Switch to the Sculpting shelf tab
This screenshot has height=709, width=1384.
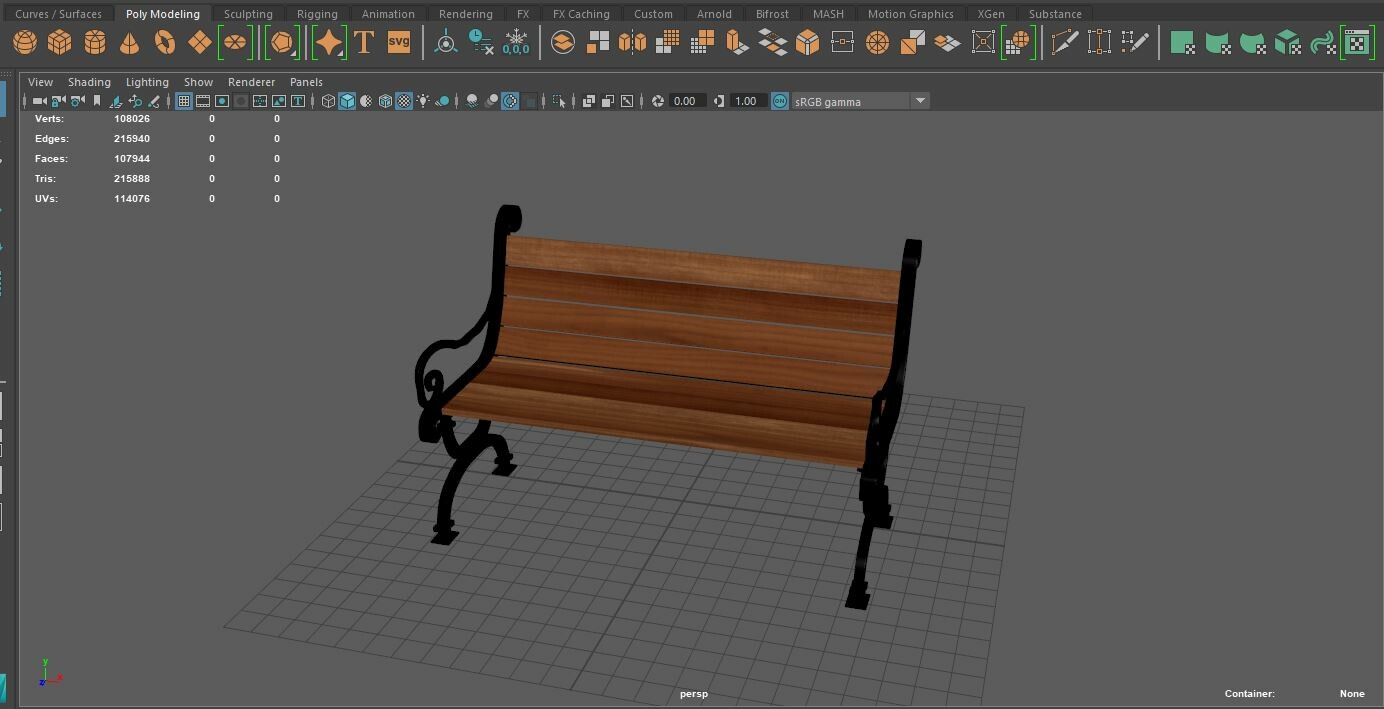pyautogui.click(x=248, y=13)
